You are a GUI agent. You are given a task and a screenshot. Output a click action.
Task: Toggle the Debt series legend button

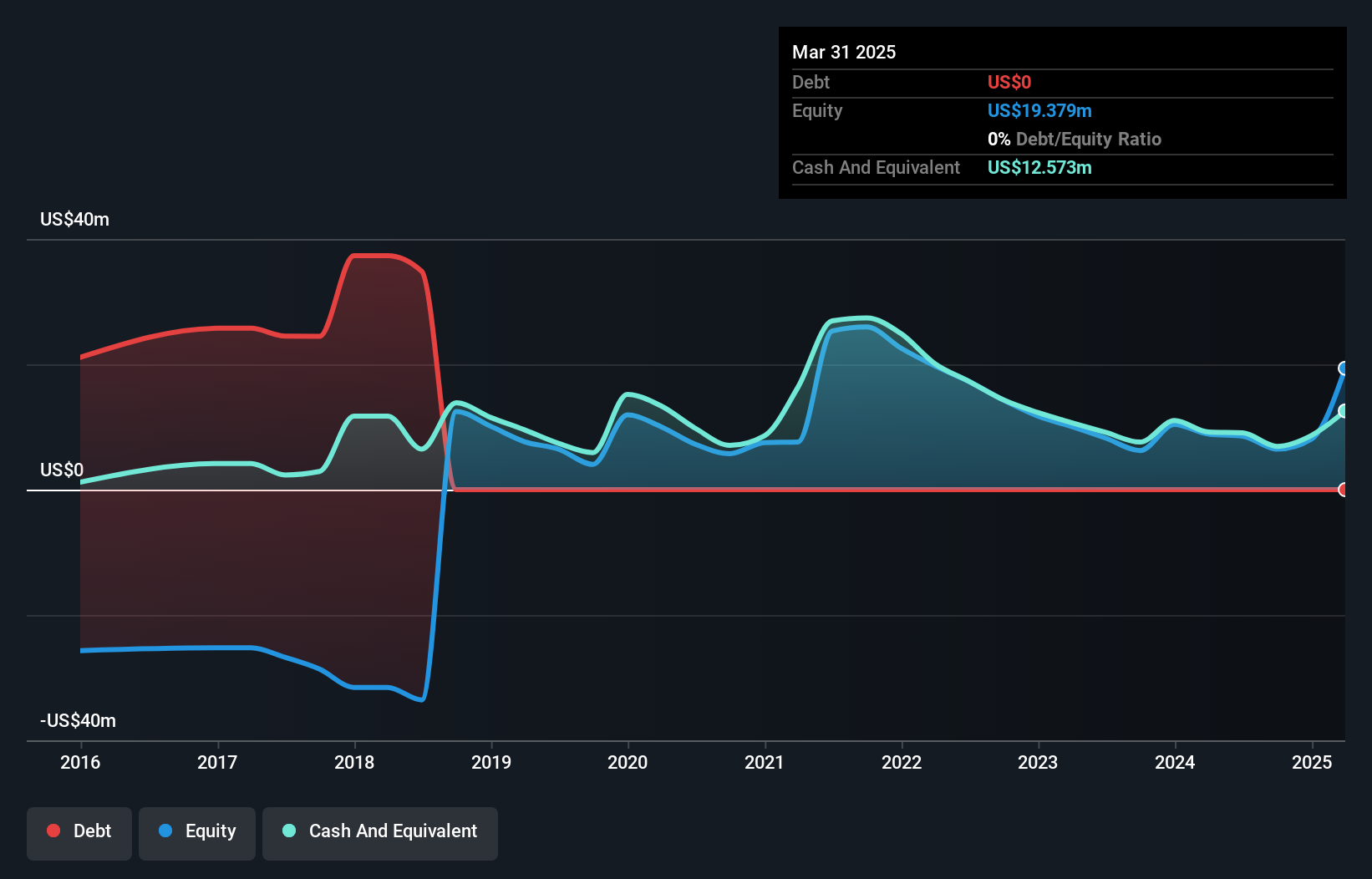79,833
